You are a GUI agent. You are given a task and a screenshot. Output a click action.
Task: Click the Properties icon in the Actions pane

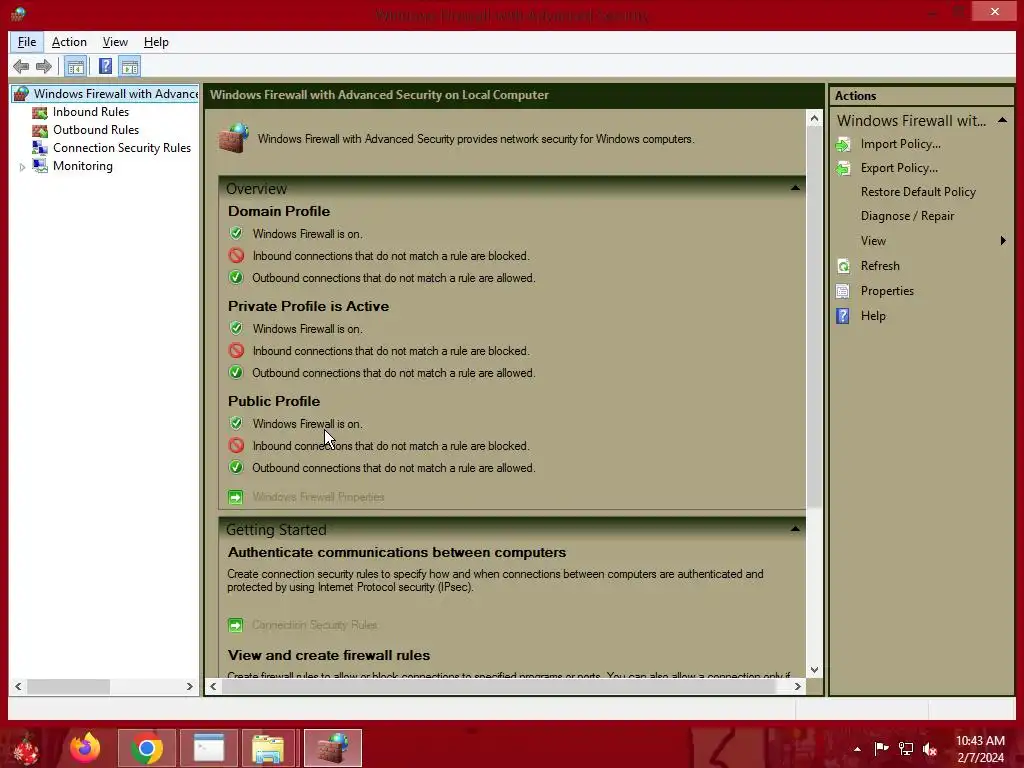point(843,291)
